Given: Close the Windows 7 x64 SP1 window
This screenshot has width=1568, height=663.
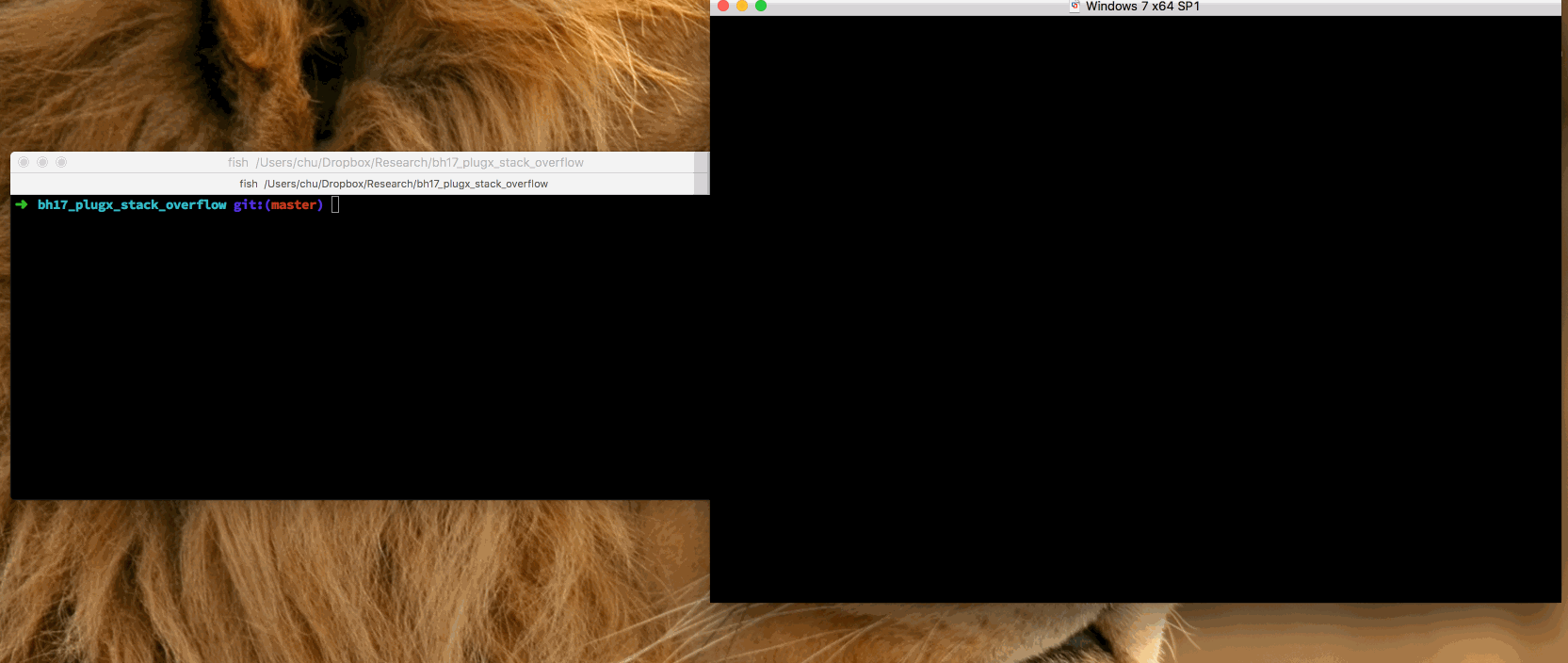Looking at the screenshot, I should (723, 6).
